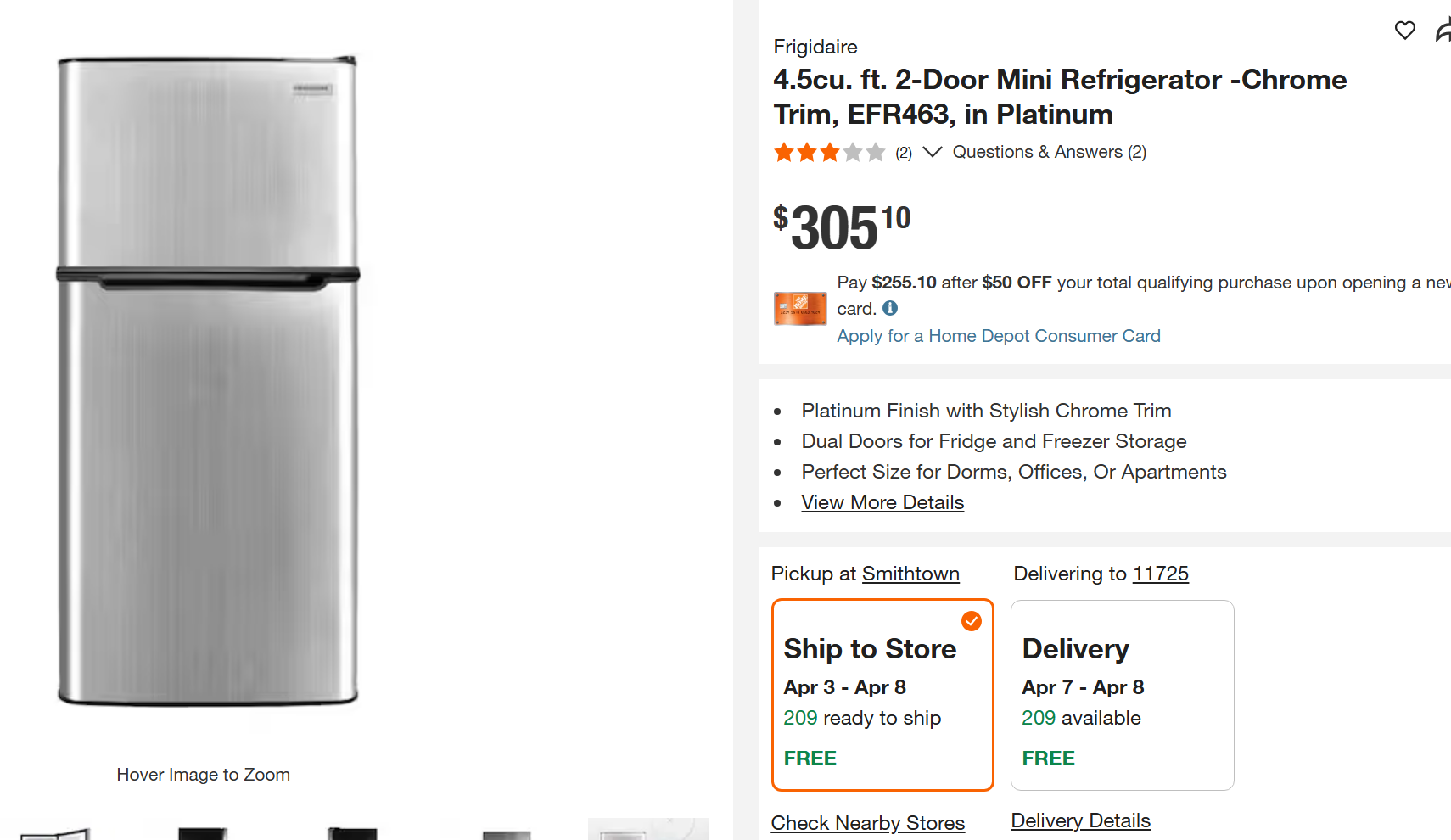Select the first open-door fridge thumbnail
The image size is (1451, 840).
click(55, 832)
